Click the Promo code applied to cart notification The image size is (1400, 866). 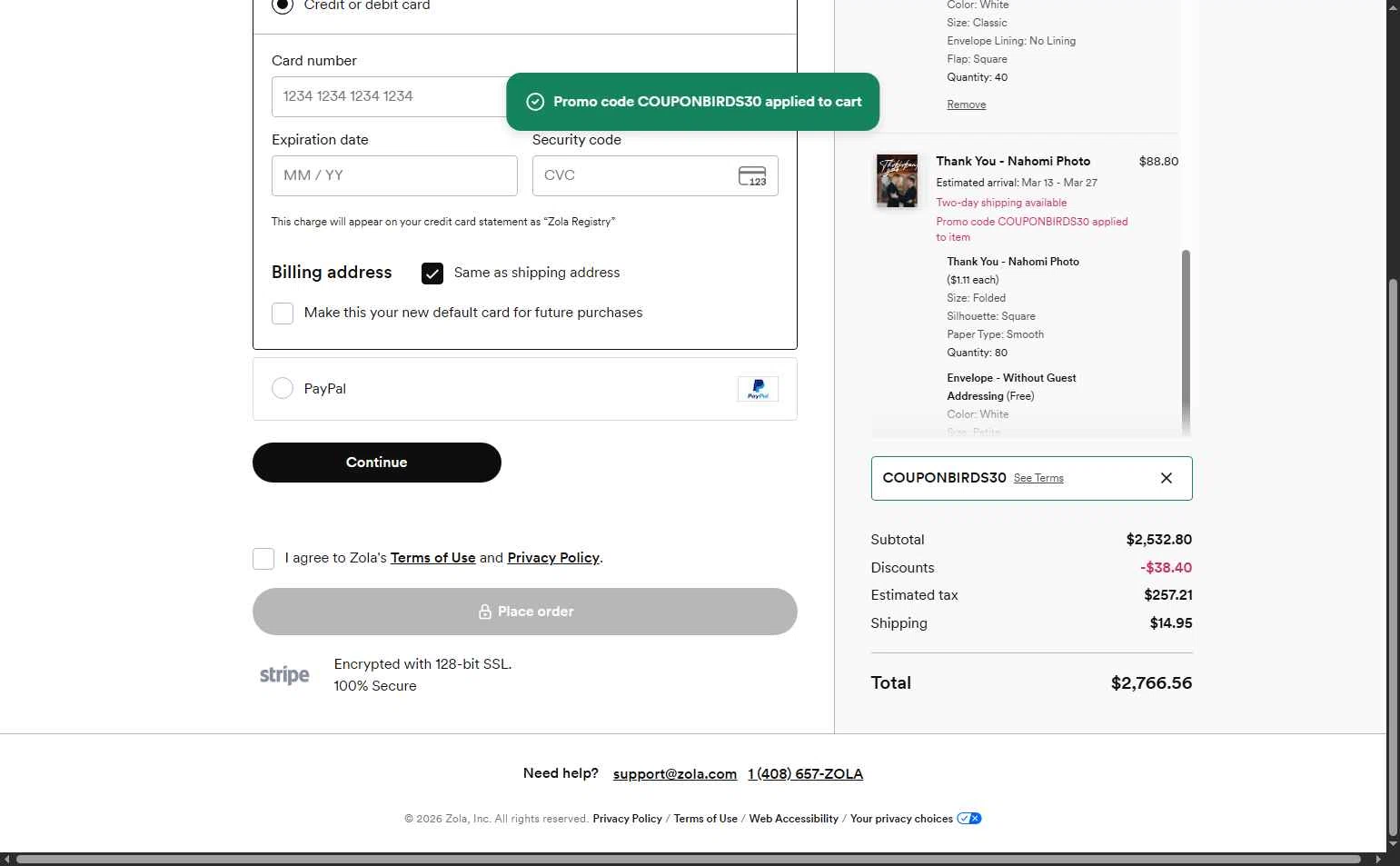[x=692, y=102]
